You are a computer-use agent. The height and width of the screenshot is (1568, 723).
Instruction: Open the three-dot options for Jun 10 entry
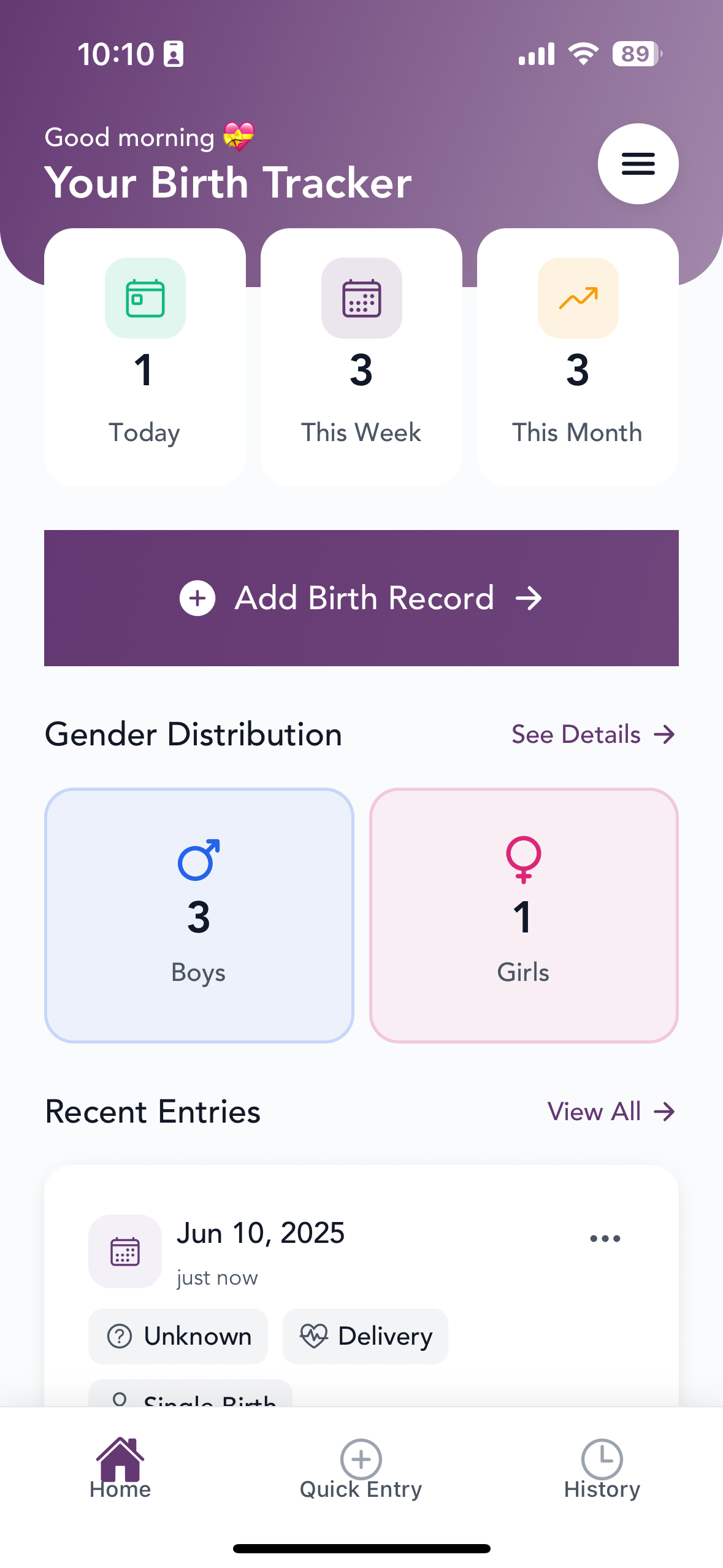605,1239
